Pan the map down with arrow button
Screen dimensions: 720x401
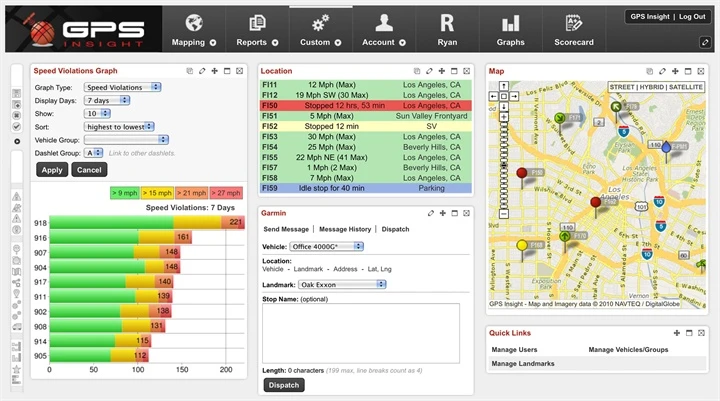tap(504, 107)
